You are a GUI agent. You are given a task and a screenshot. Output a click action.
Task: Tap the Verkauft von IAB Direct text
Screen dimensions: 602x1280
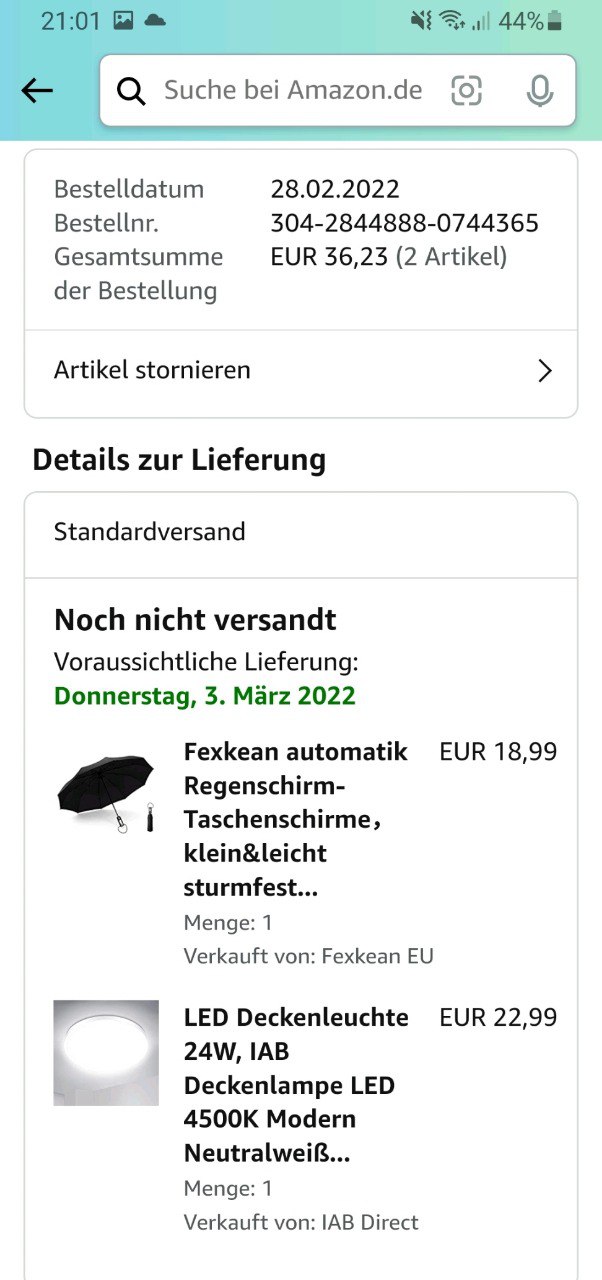pyautogui.click(x=301, y=1222)
